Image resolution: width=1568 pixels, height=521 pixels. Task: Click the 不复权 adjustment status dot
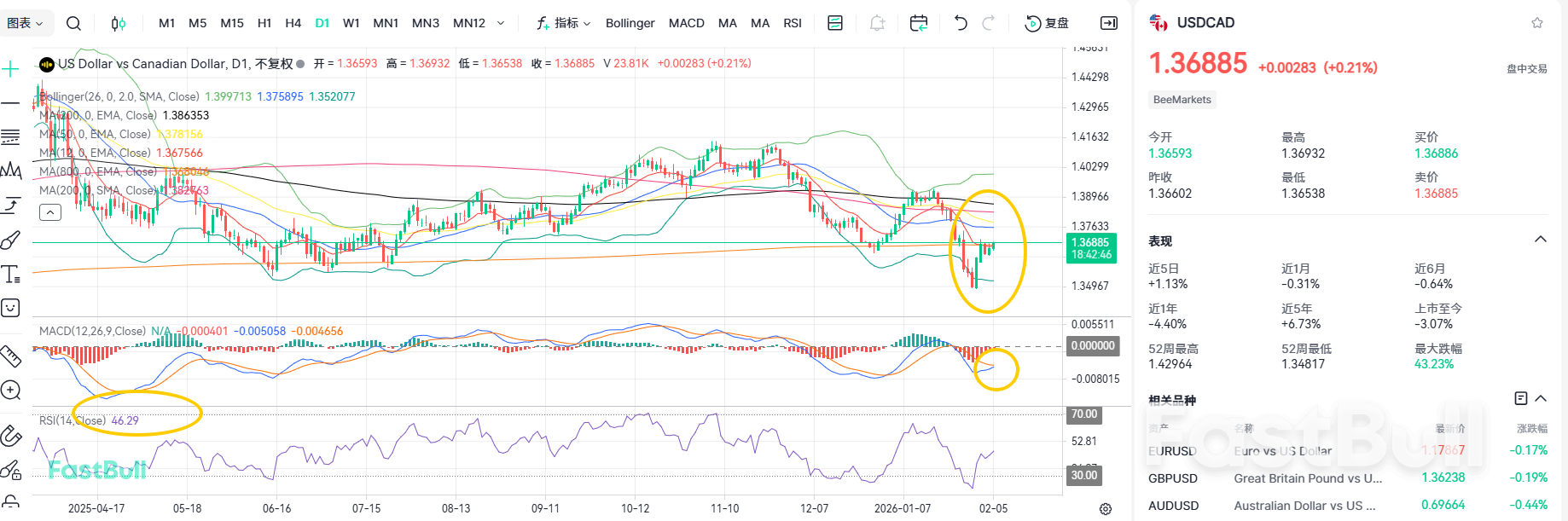pyautogui.click(x=300, y=64)
